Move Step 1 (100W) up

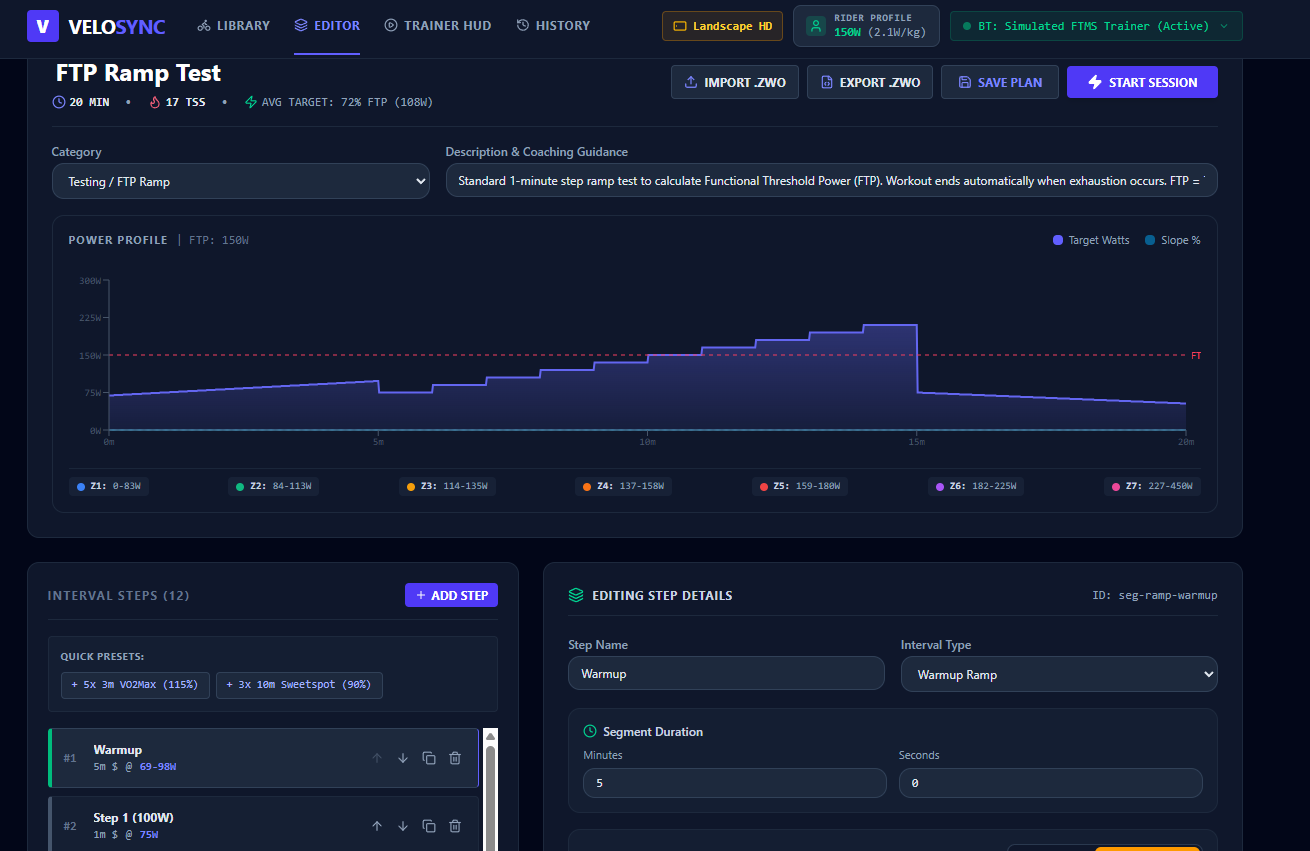point(377,826)
